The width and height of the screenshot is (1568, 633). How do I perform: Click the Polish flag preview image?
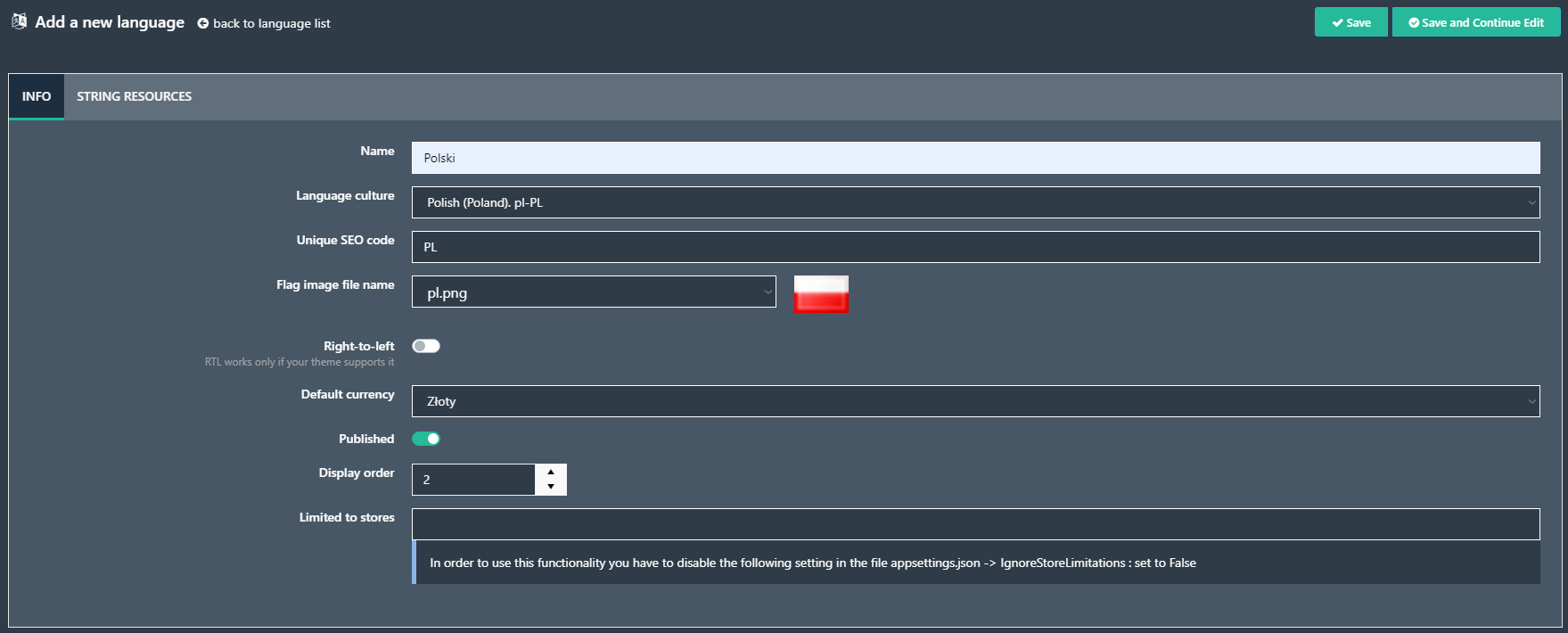pos(821,294)
